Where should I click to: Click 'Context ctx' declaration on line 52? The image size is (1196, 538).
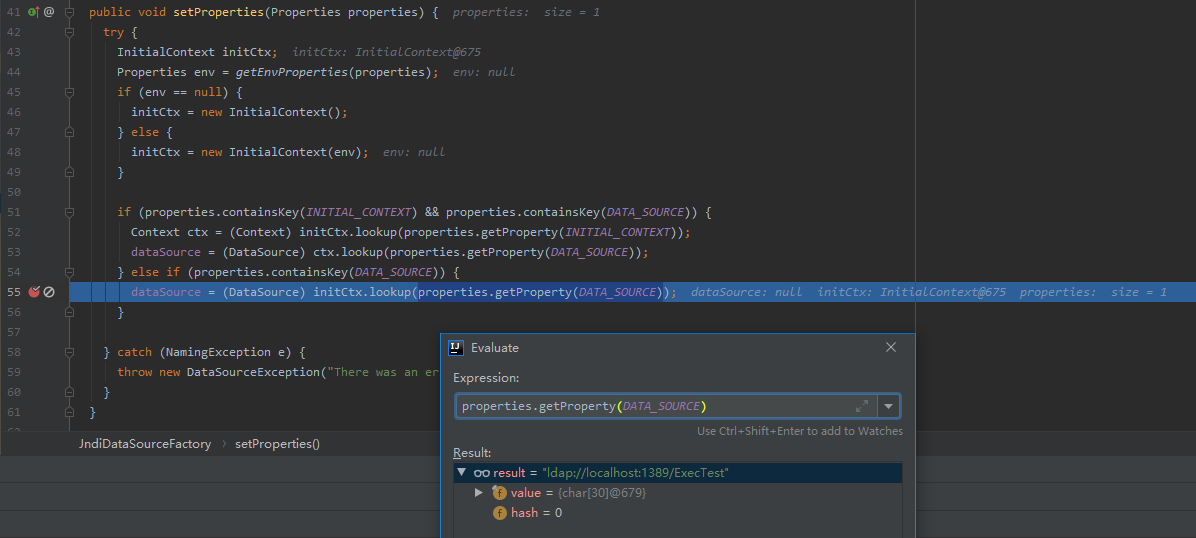coord(169,232)
